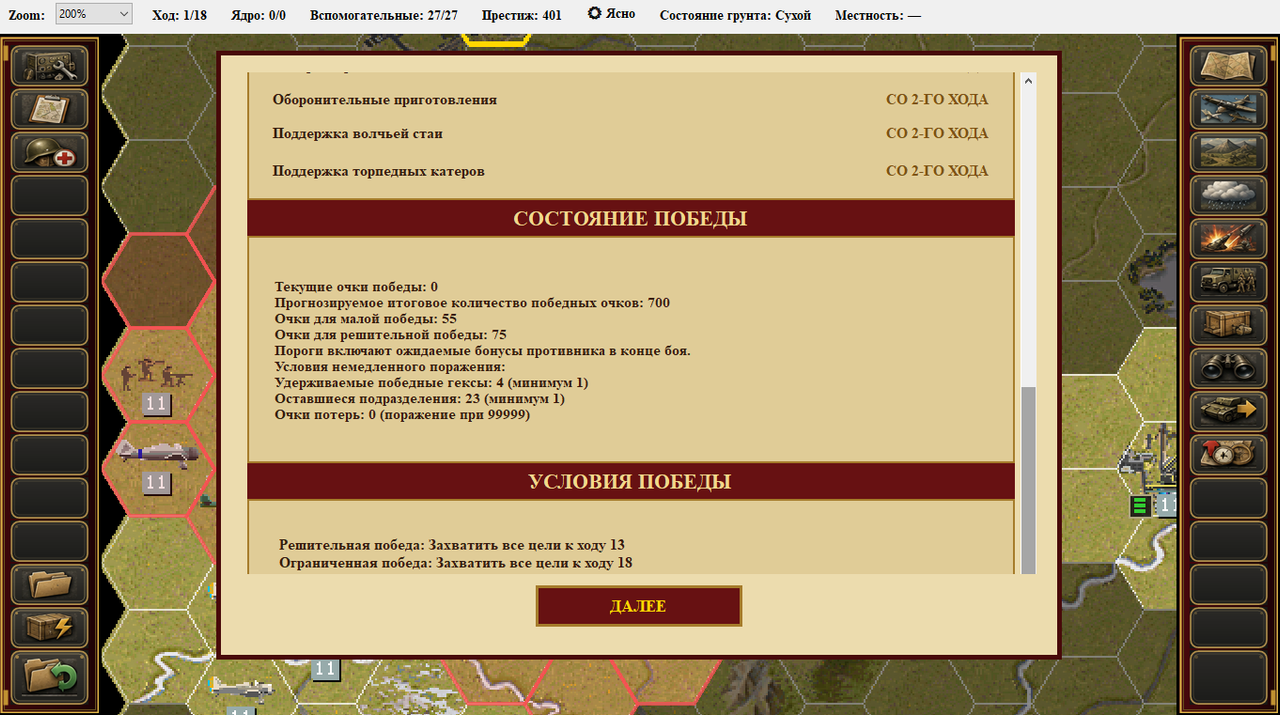Viewport: 1280px width, 715px height.
Task: Click 'Удерживаемые победные гексы: 4' line
Action: pyautogui.click(x=431, y=383)
